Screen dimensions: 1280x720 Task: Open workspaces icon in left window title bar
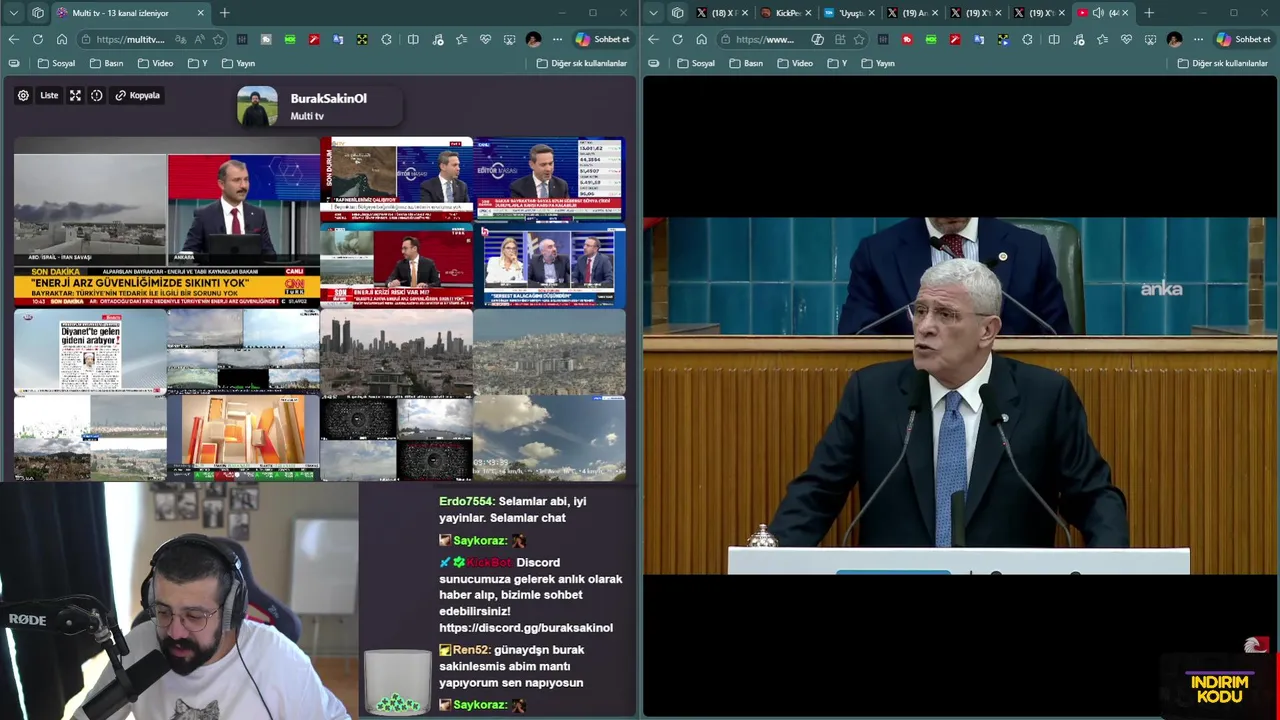tap(38, 13)
